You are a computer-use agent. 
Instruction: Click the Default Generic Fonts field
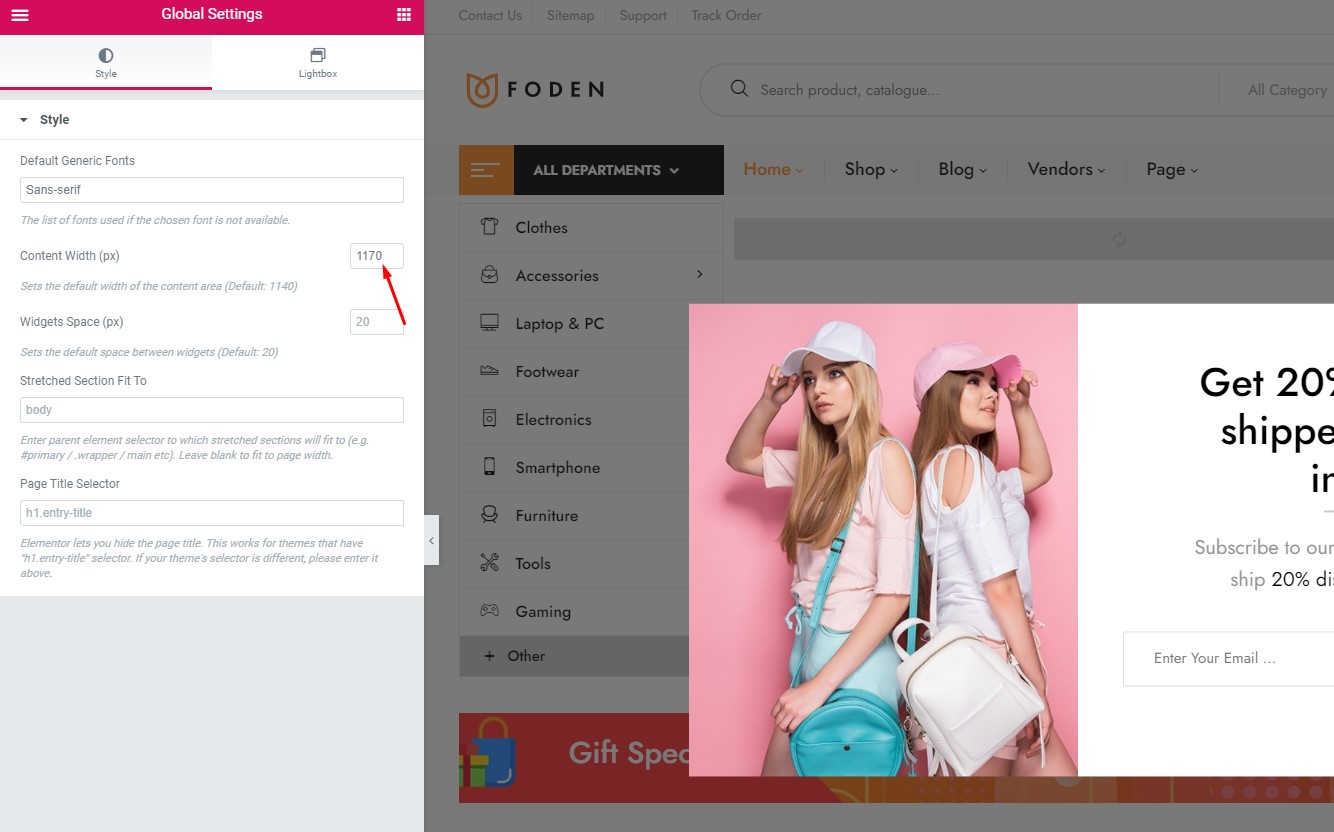(212, 190)
